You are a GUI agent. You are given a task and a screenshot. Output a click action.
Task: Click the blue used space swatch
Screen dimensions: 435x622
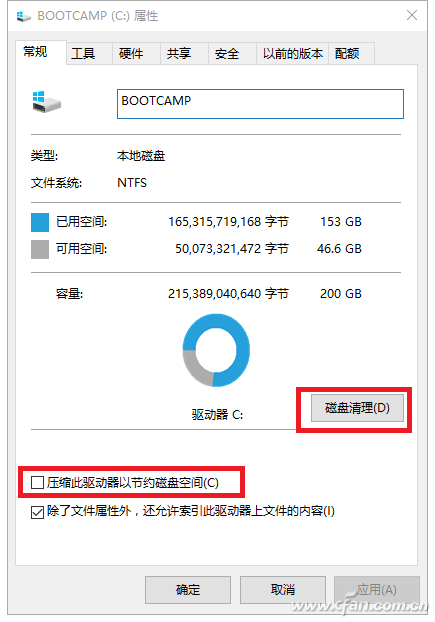click(x=40, y=222)
